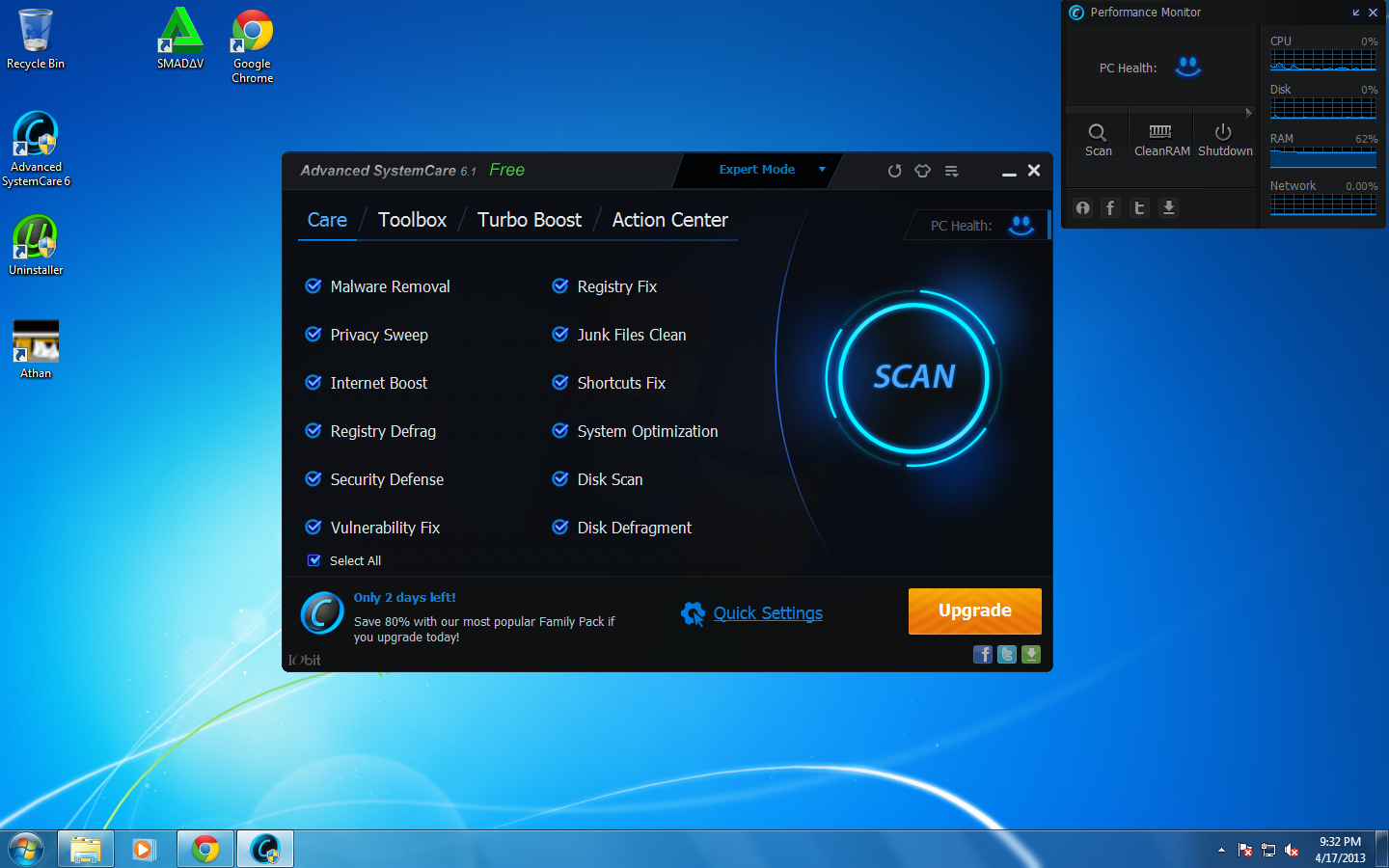1389x868 pixels.
Task: Switch to the Toolbox tab
Action: click(x=412, y=220)
